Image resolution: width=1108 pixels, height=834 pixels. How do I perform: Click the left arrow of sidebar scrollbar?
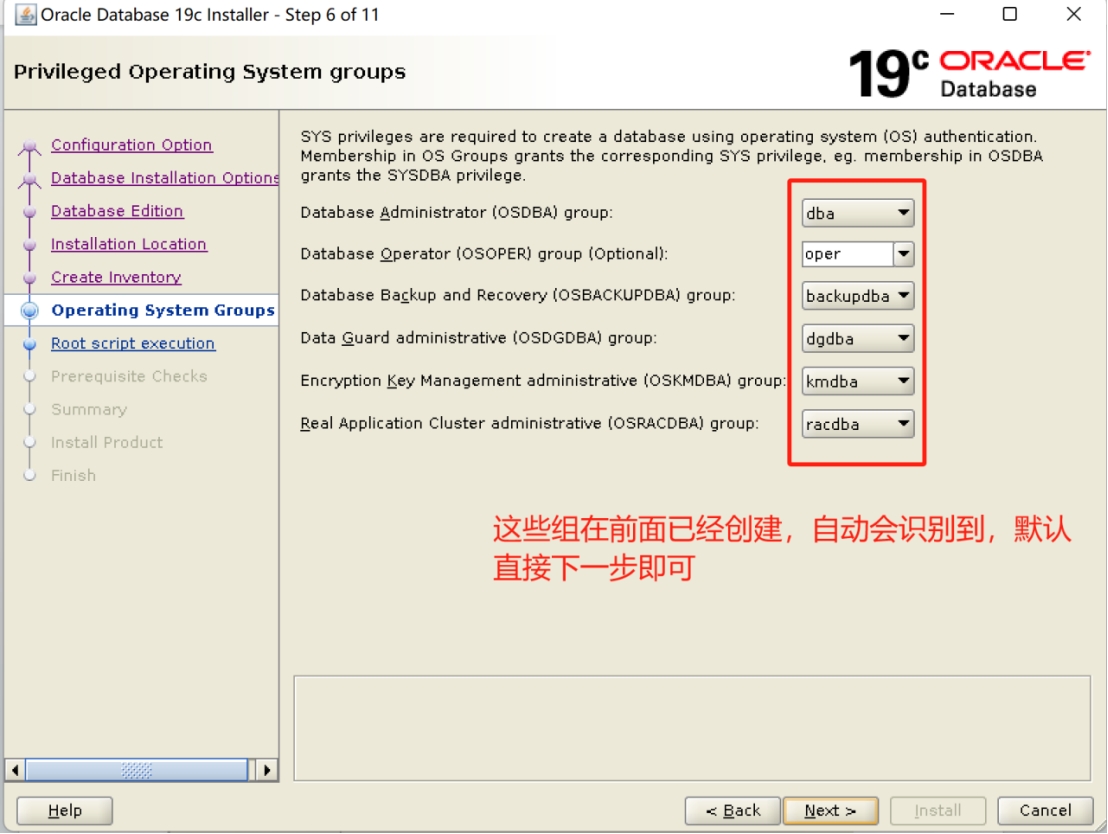(15, 770)
